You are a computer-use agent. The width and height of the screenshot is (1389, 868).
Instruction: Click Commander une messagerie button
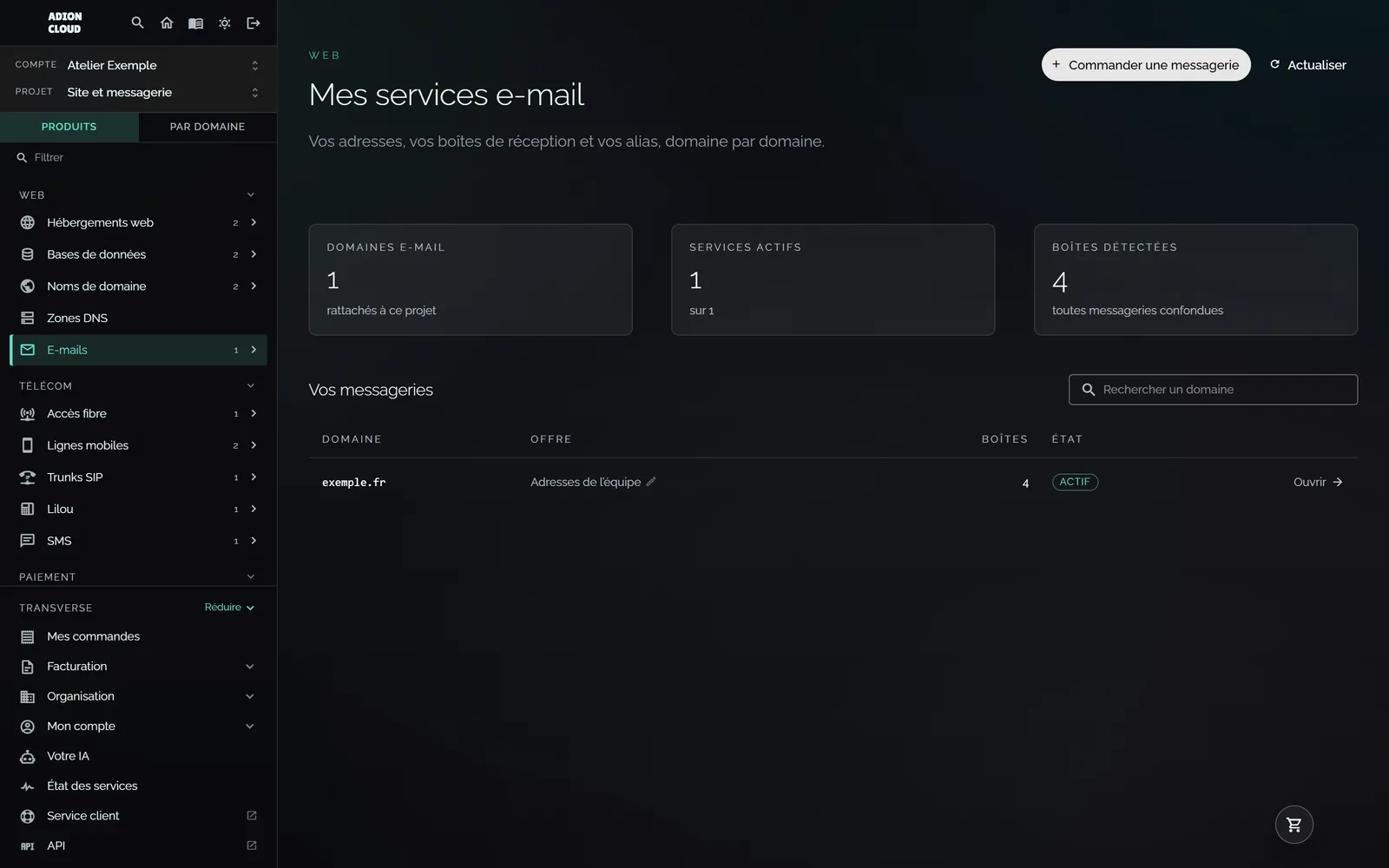pos(1146,65)
